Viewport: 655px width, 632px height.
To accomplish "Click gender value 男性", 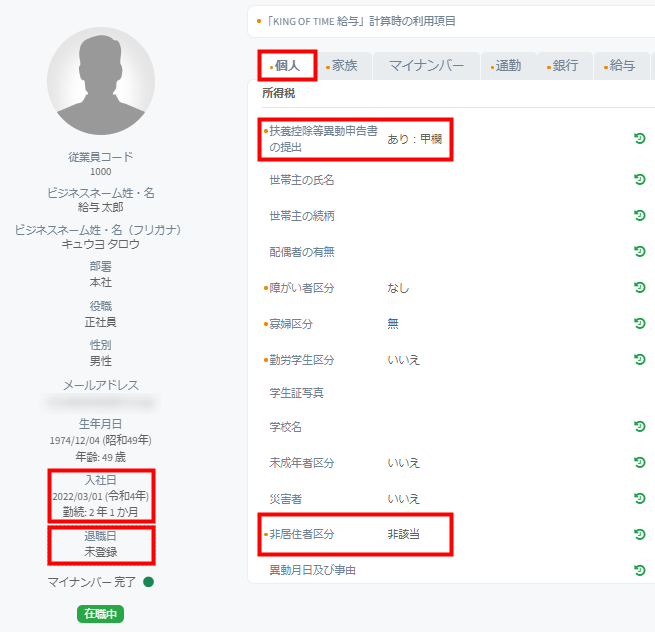I will click(x=101, y=361).
